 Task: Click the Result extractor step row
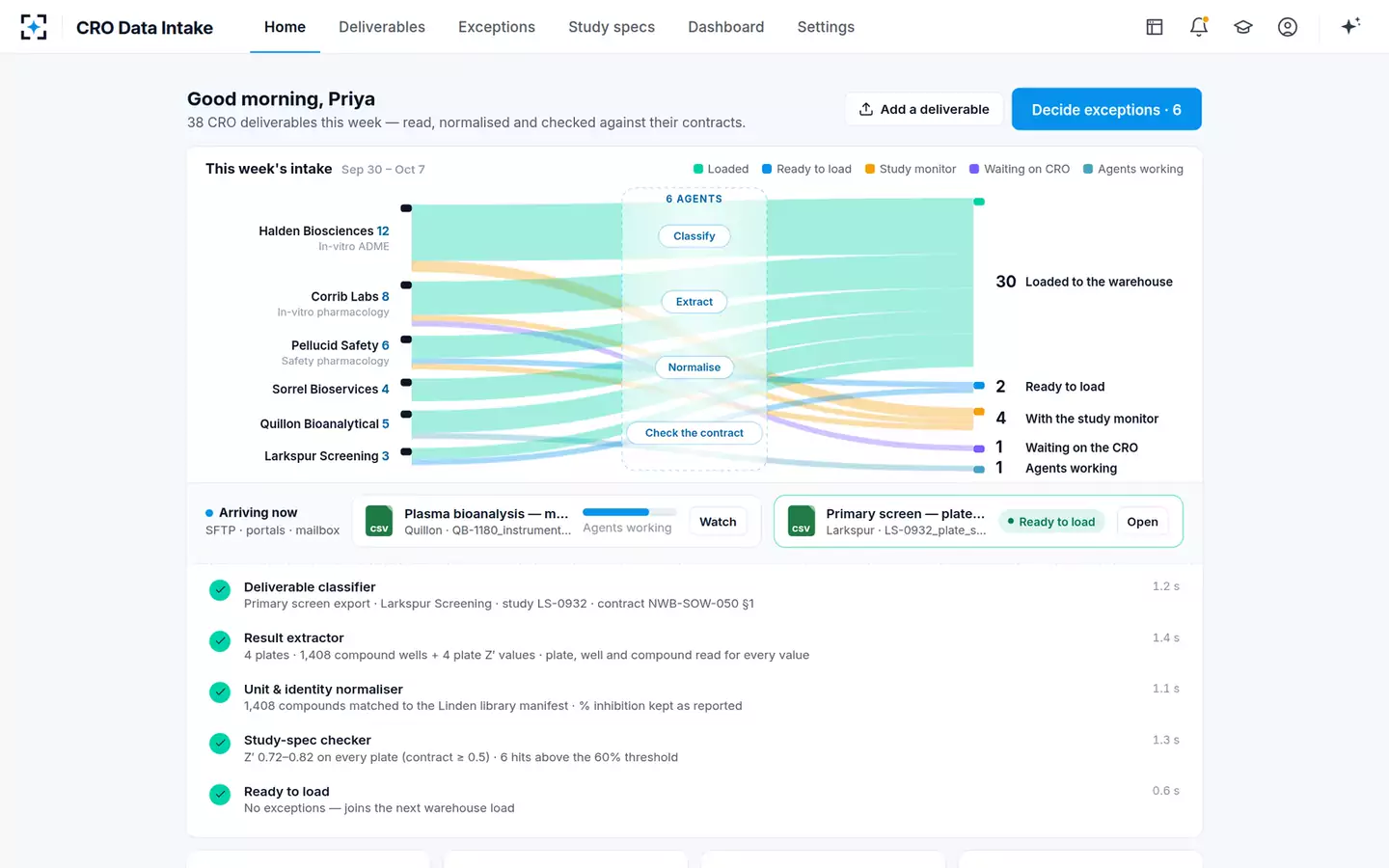694,646
